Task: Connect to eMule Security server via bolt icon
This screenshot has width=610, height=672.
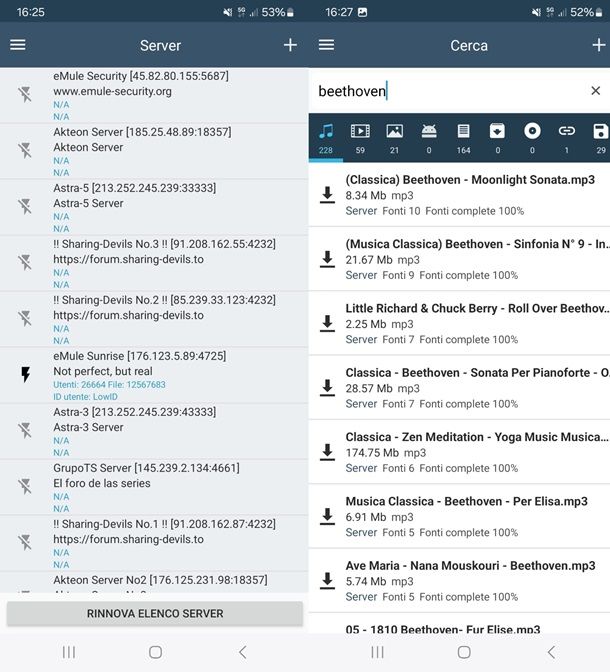Action: [x=25, y=94]
